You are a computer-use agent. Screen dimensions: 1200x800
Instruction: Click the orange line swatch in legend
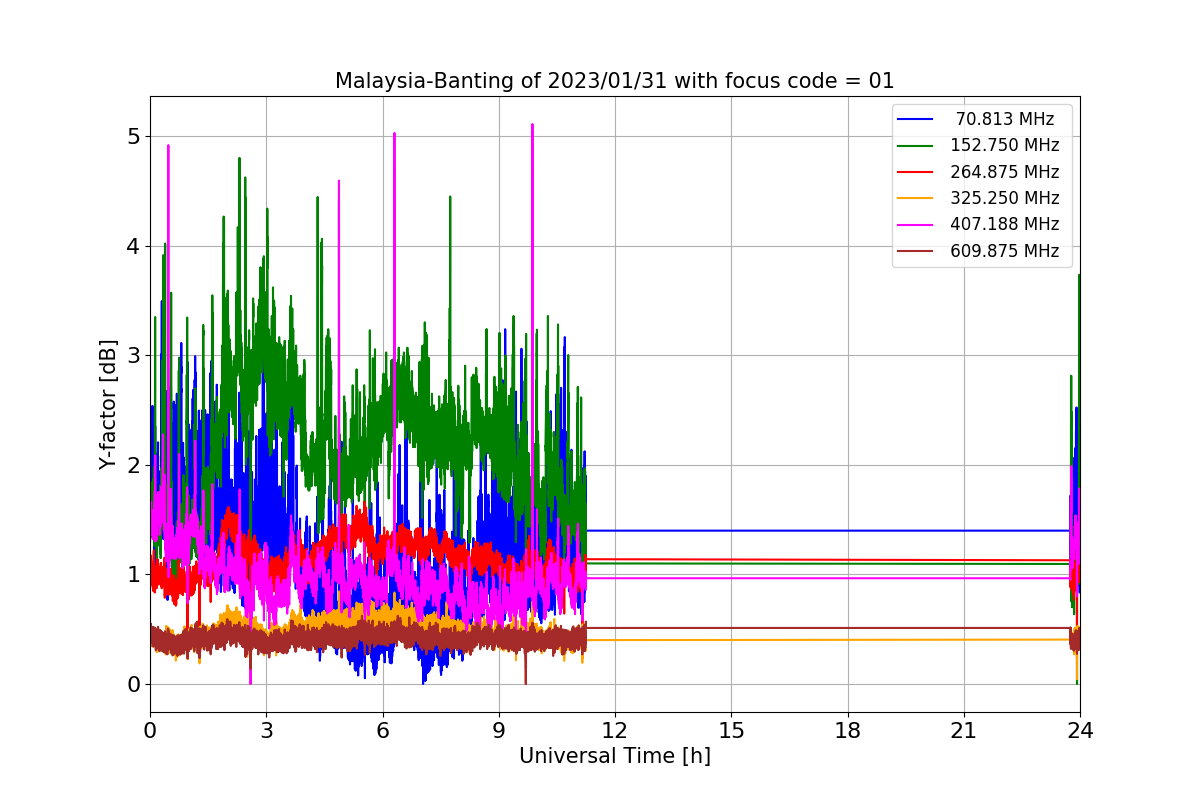(915, 198)
